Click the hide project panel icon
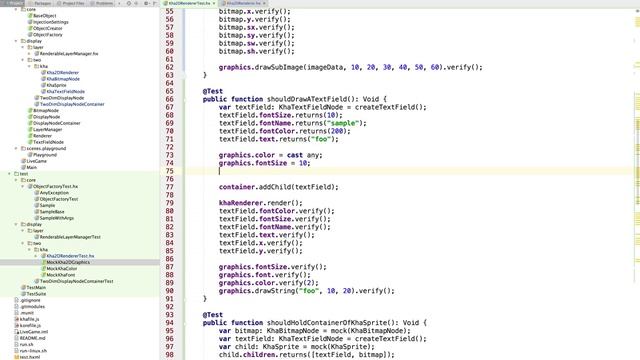This screenshot has height=360, width=640. [x=155, y=3]
